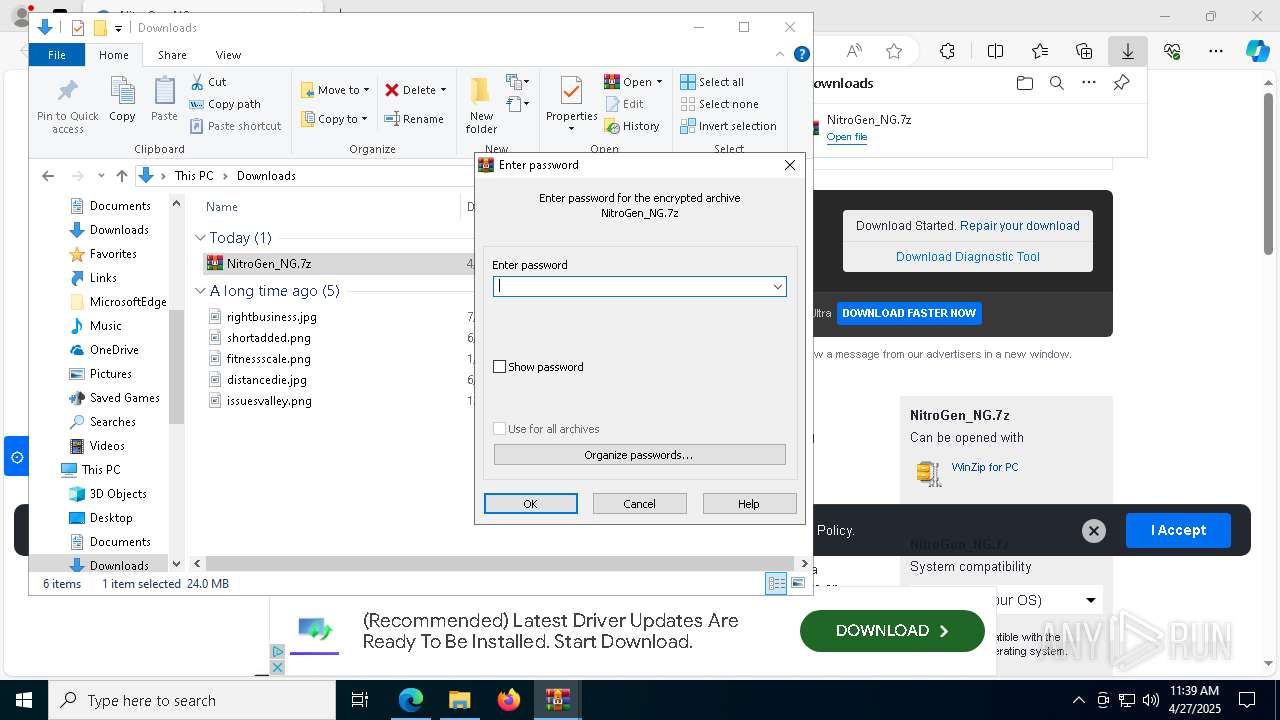The image size is (1280, 720).
Task: Open the password history dropdown arrow
Action: pos(777,287)
